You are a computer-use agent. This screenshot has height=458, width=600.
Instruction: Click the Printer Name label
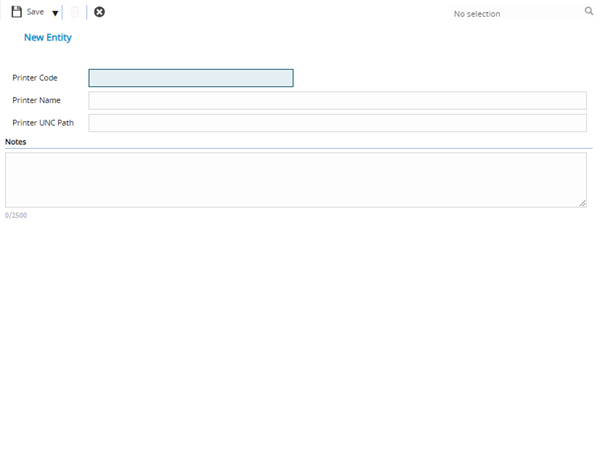(37, 100)
